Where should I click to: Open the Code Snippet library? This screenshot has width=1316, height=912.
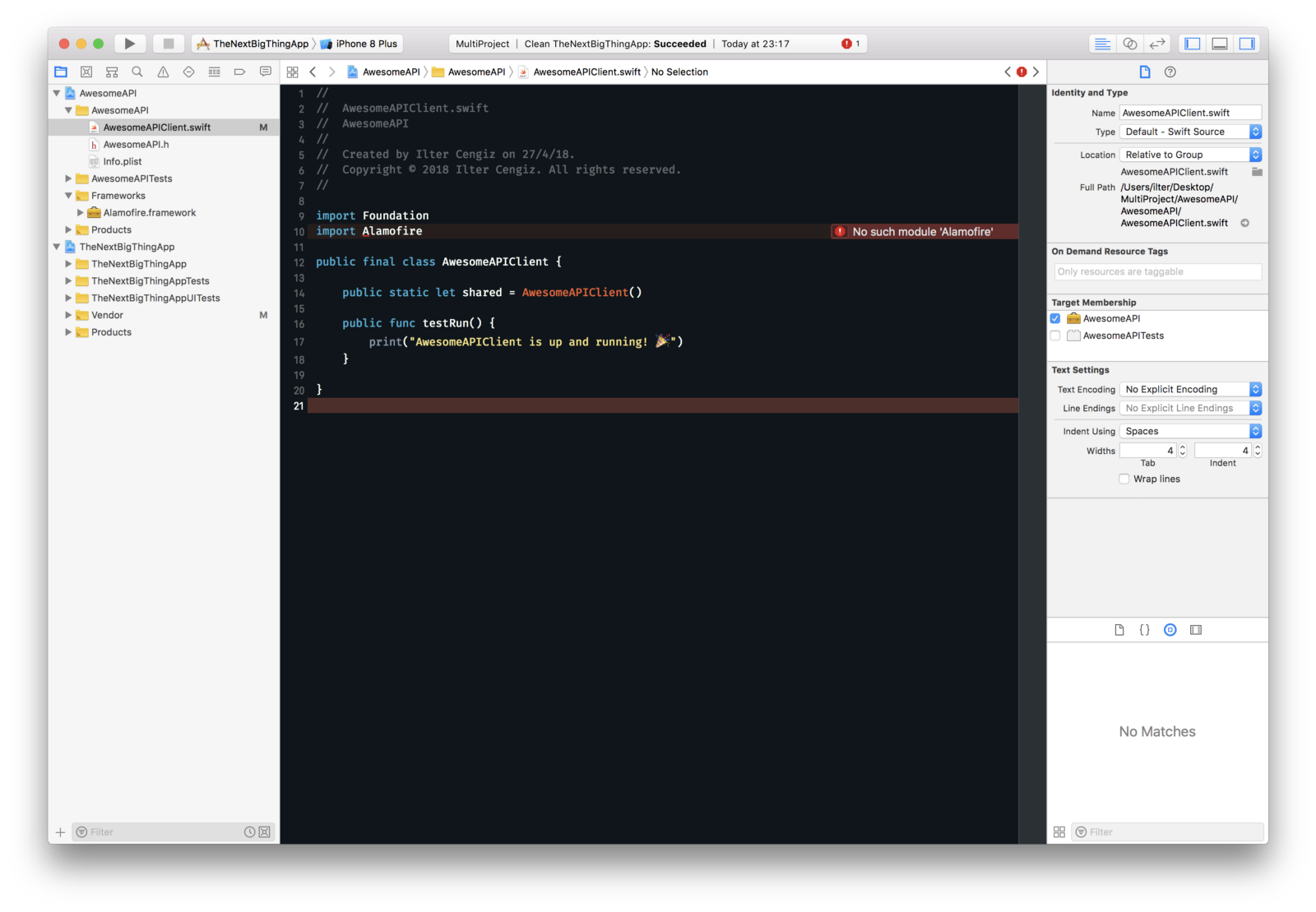pyautogui.click(x=1144, y=630)
